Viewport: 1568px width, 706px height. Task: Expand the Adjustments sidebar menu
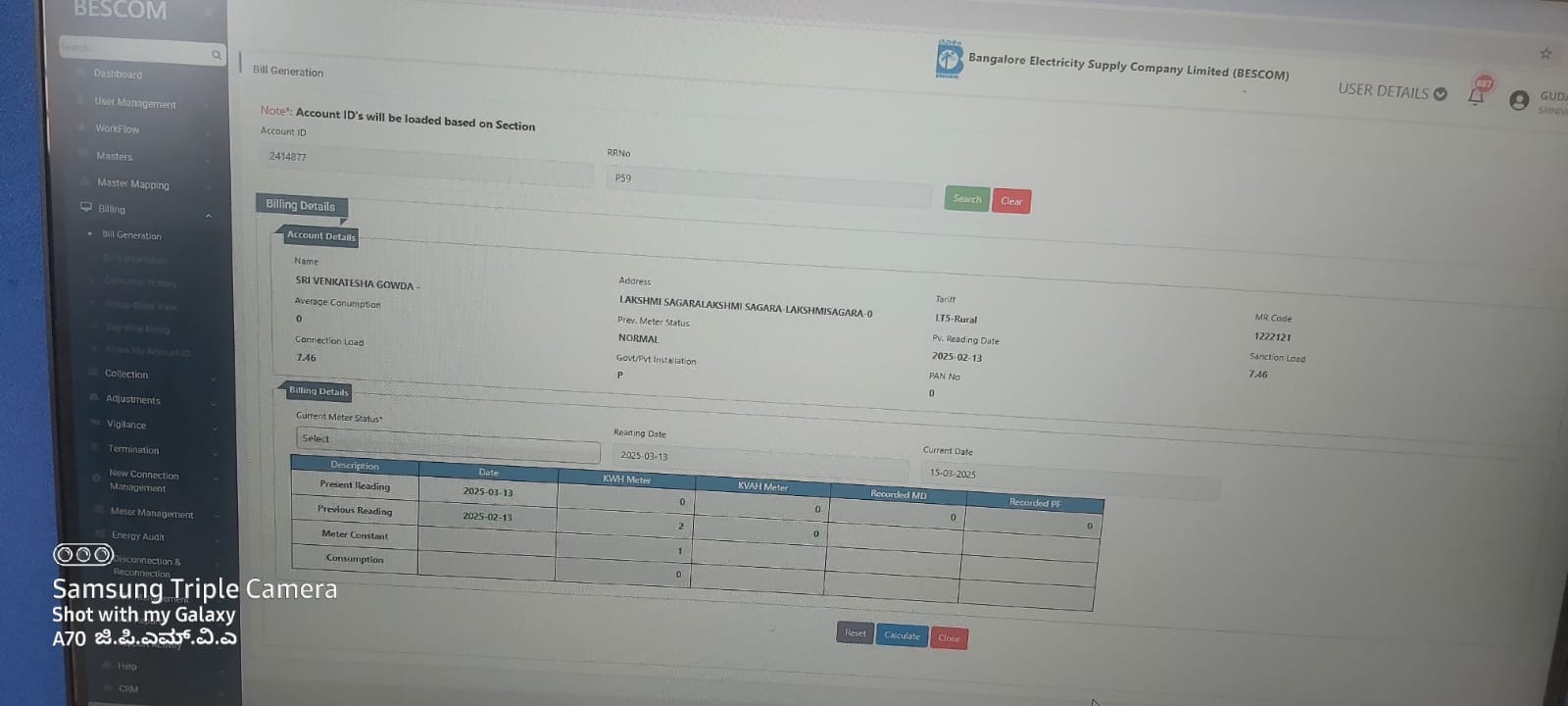click(214, 403)
